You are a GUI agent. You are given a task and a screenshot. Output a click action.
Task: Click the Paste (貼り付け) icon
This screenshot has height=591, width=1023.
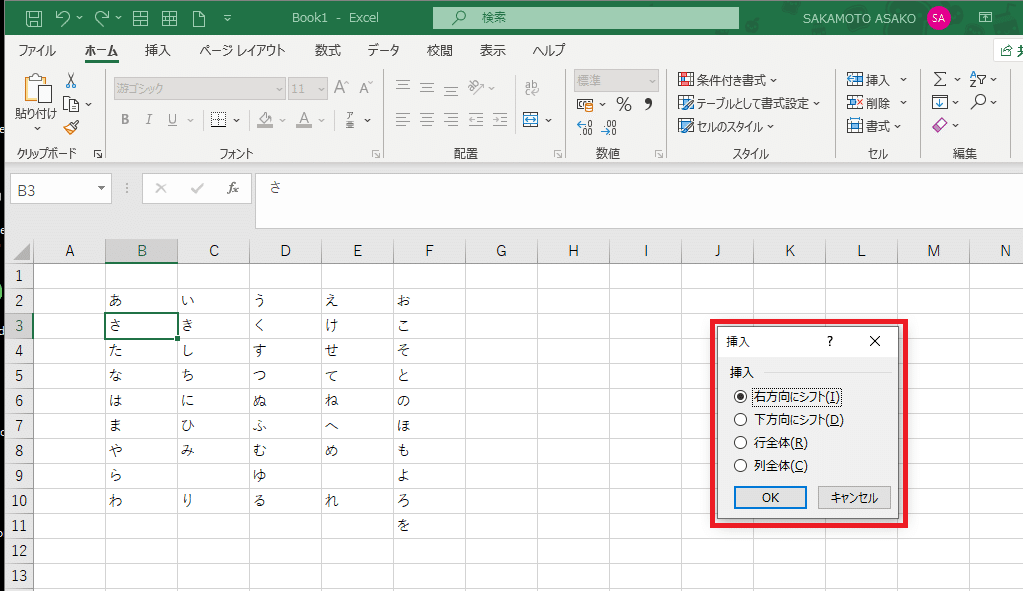pyautogui.click(x=37, y=89)
